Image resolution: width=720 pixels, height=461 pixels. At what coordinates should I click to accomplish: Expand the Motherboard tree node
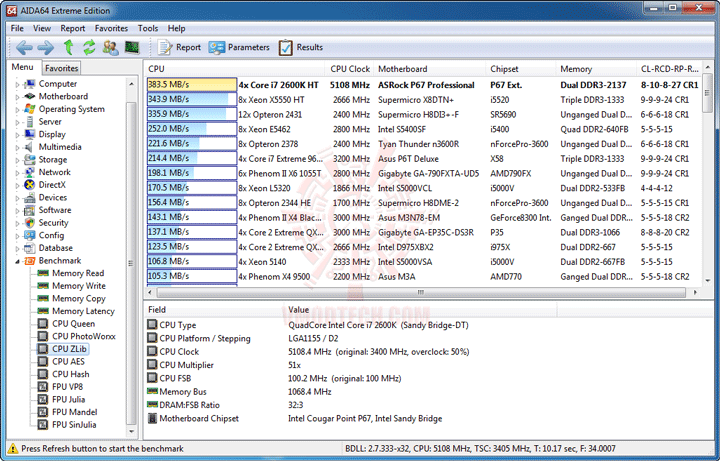[17, 97]
